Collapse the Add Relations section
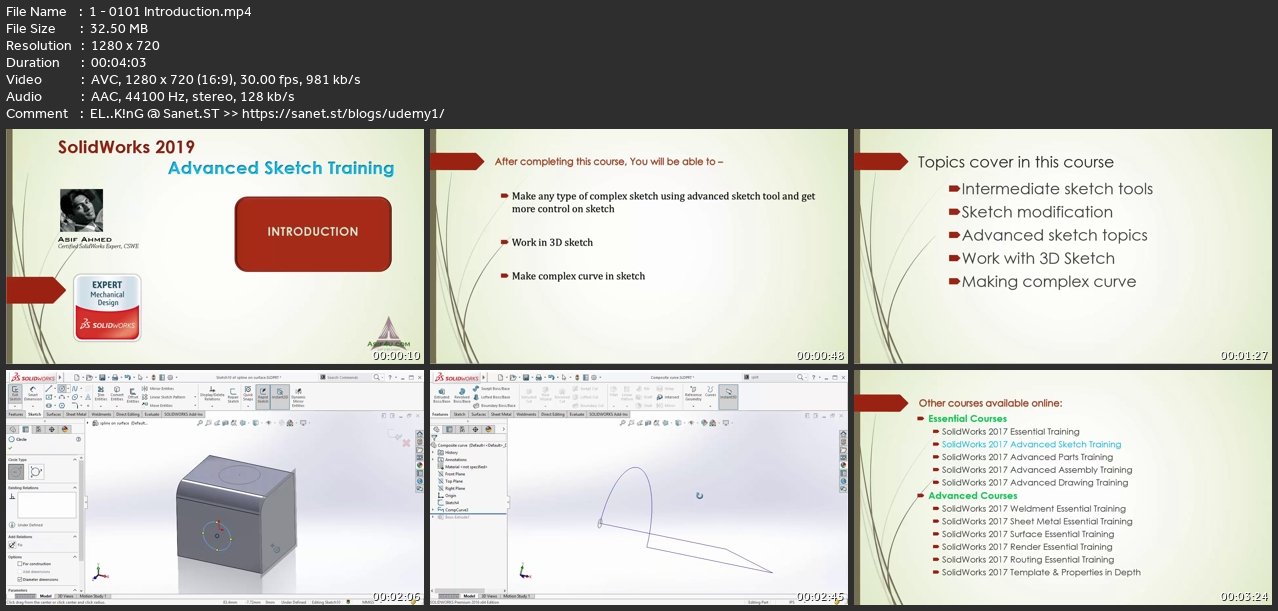This screenshot has height=611, width=1278. [x=75, y=537]
